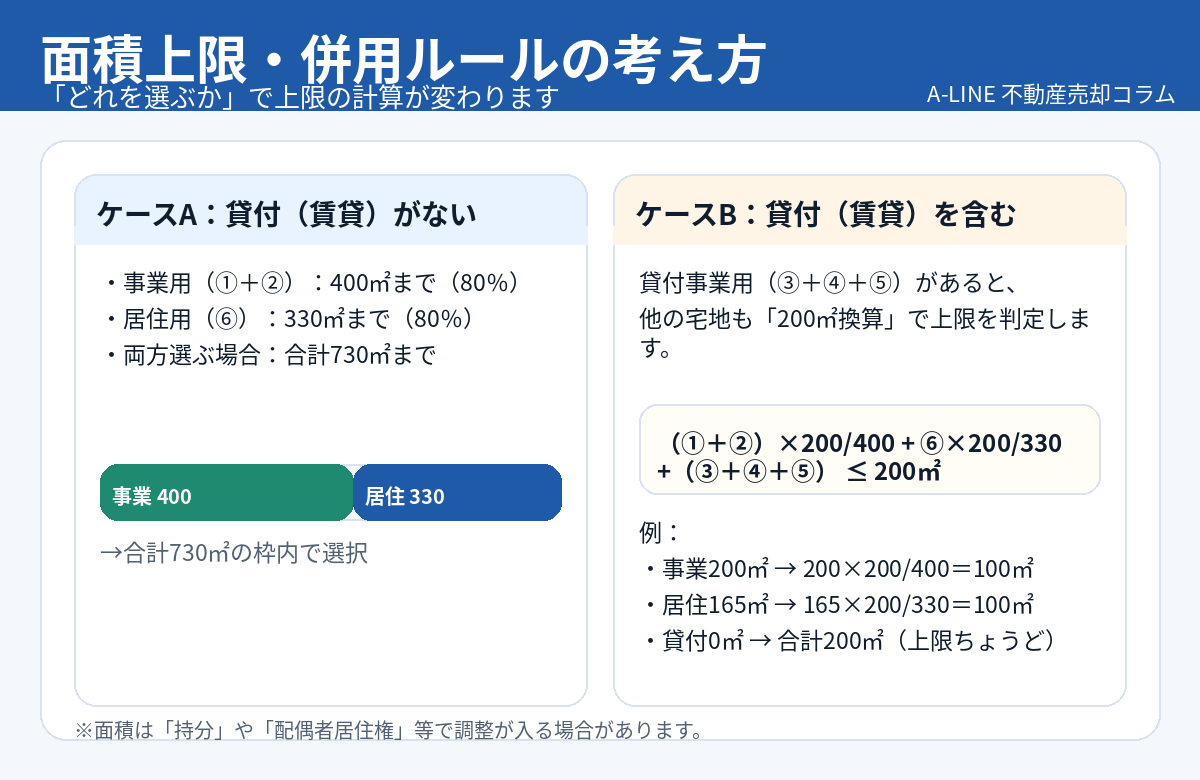
Task: Click the green 事業 400 bar
Action: [x=227, y=495]
